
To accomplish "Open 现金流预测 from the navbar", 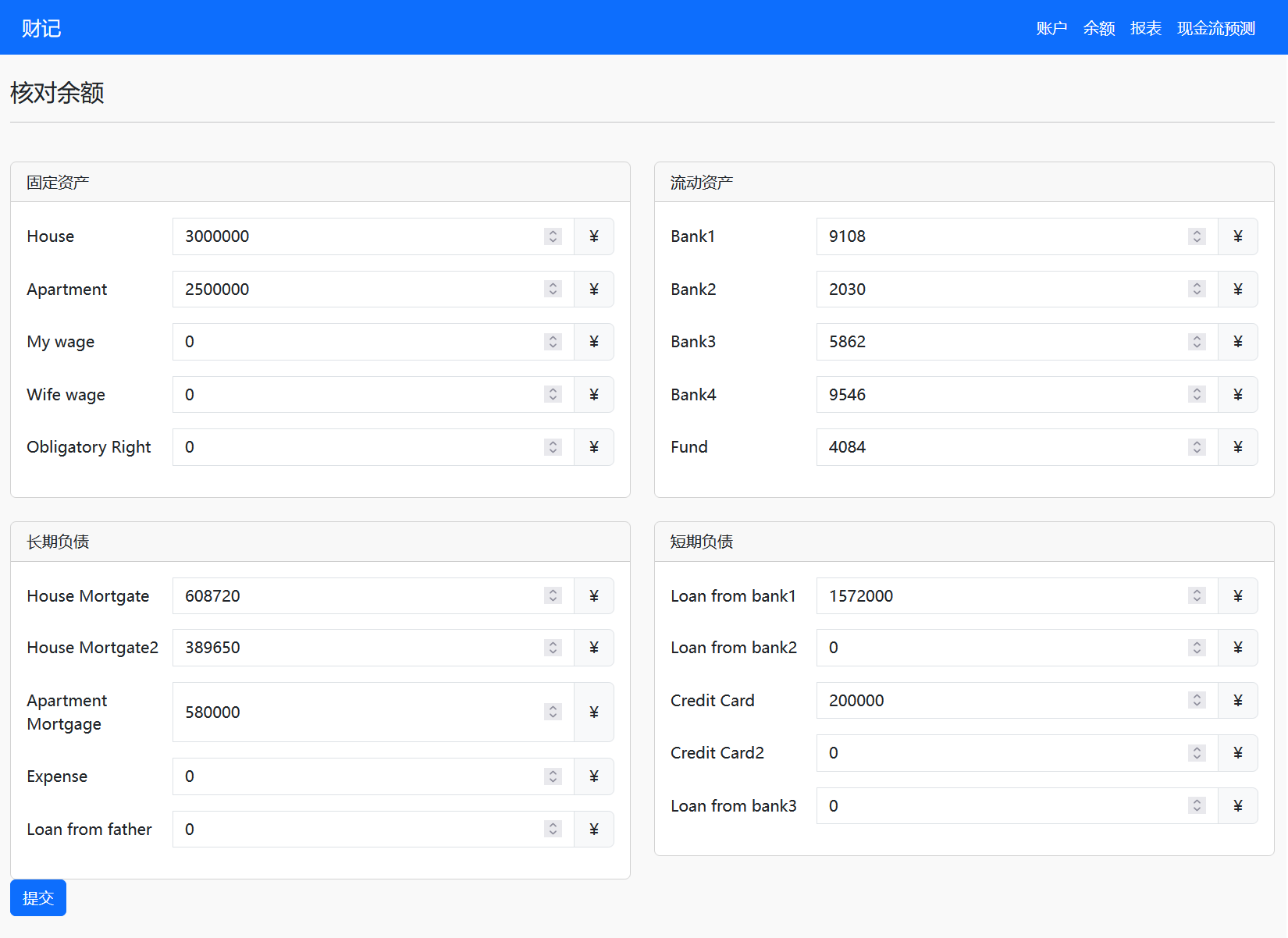I will pos(1215,28).
